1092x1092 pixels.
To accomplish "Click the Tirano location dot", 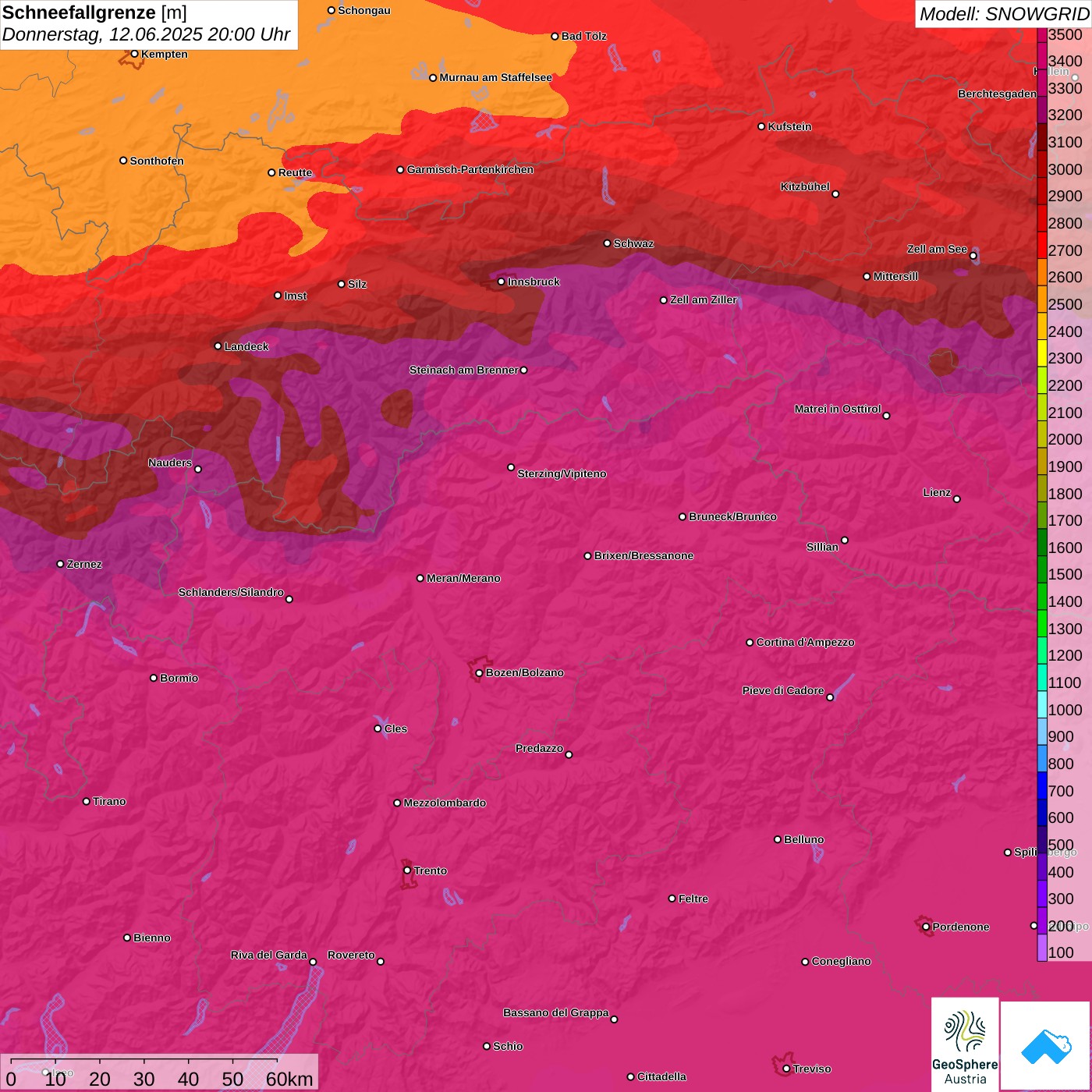I will pyautogui.click(x=86, y=801).
